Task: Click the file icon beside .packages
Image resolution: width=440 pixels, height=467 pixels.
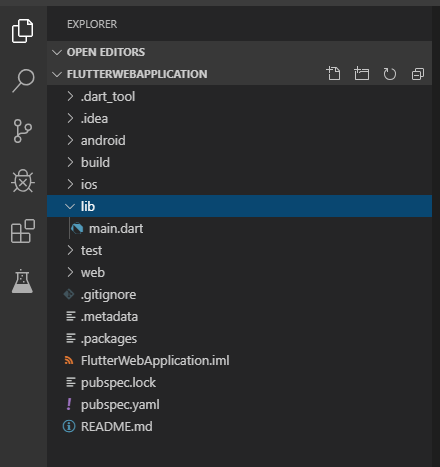Action: 71,338
